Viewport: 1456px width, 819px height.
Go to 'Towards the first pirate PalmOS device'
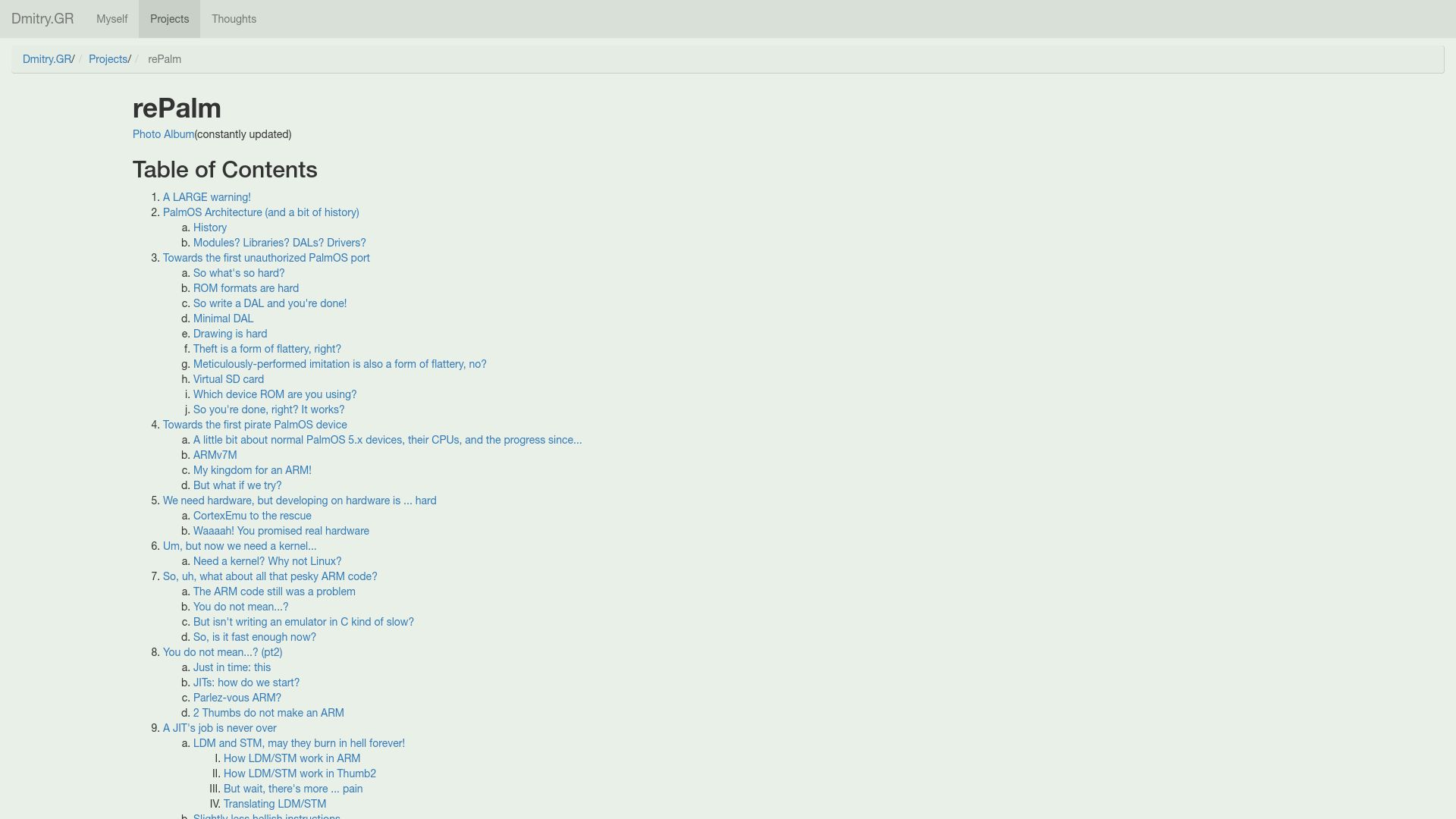pyautogui.click(x=255, y=425)
